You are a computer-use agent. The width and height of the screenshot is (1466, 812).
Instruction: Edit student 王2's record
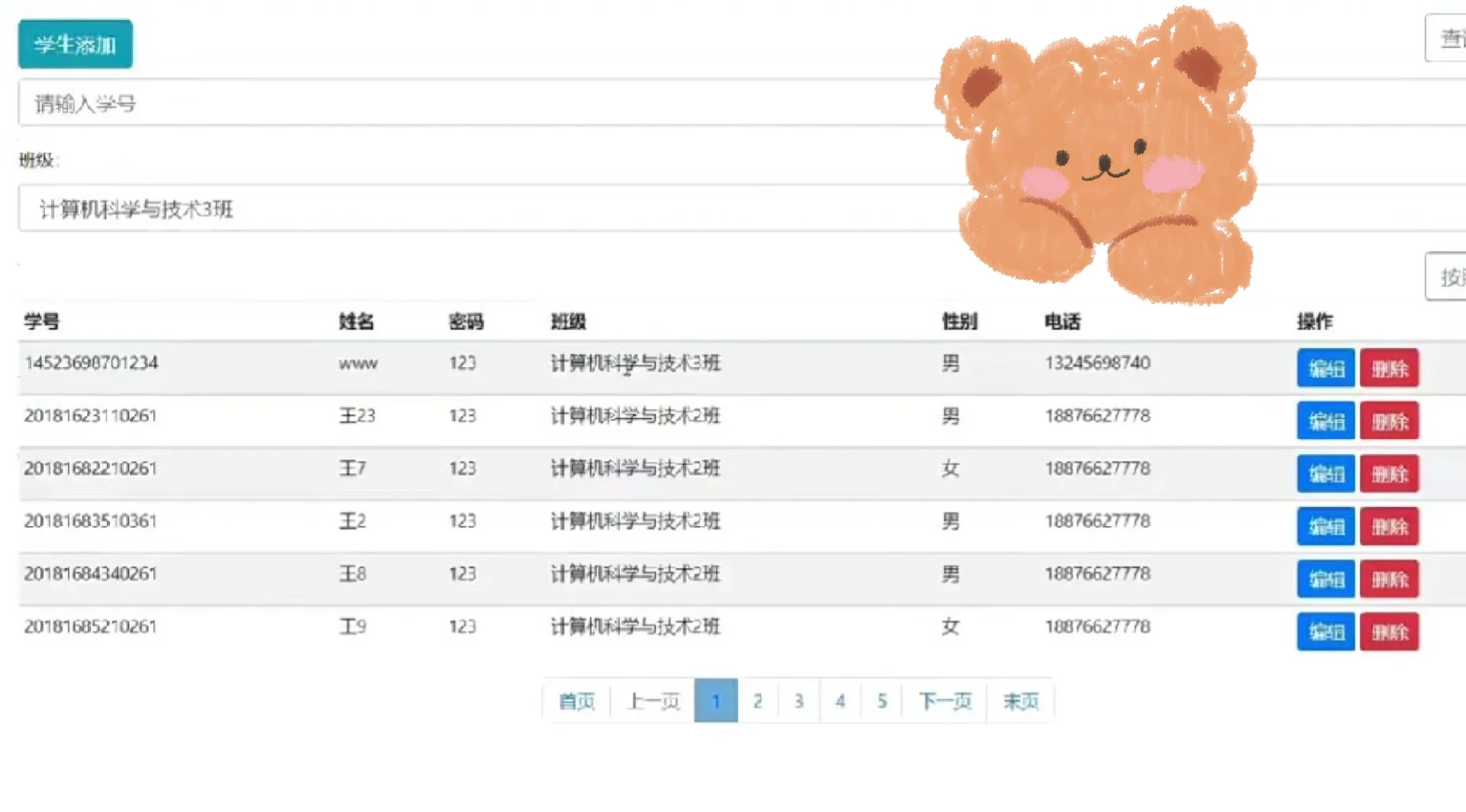click(1325, 526)
